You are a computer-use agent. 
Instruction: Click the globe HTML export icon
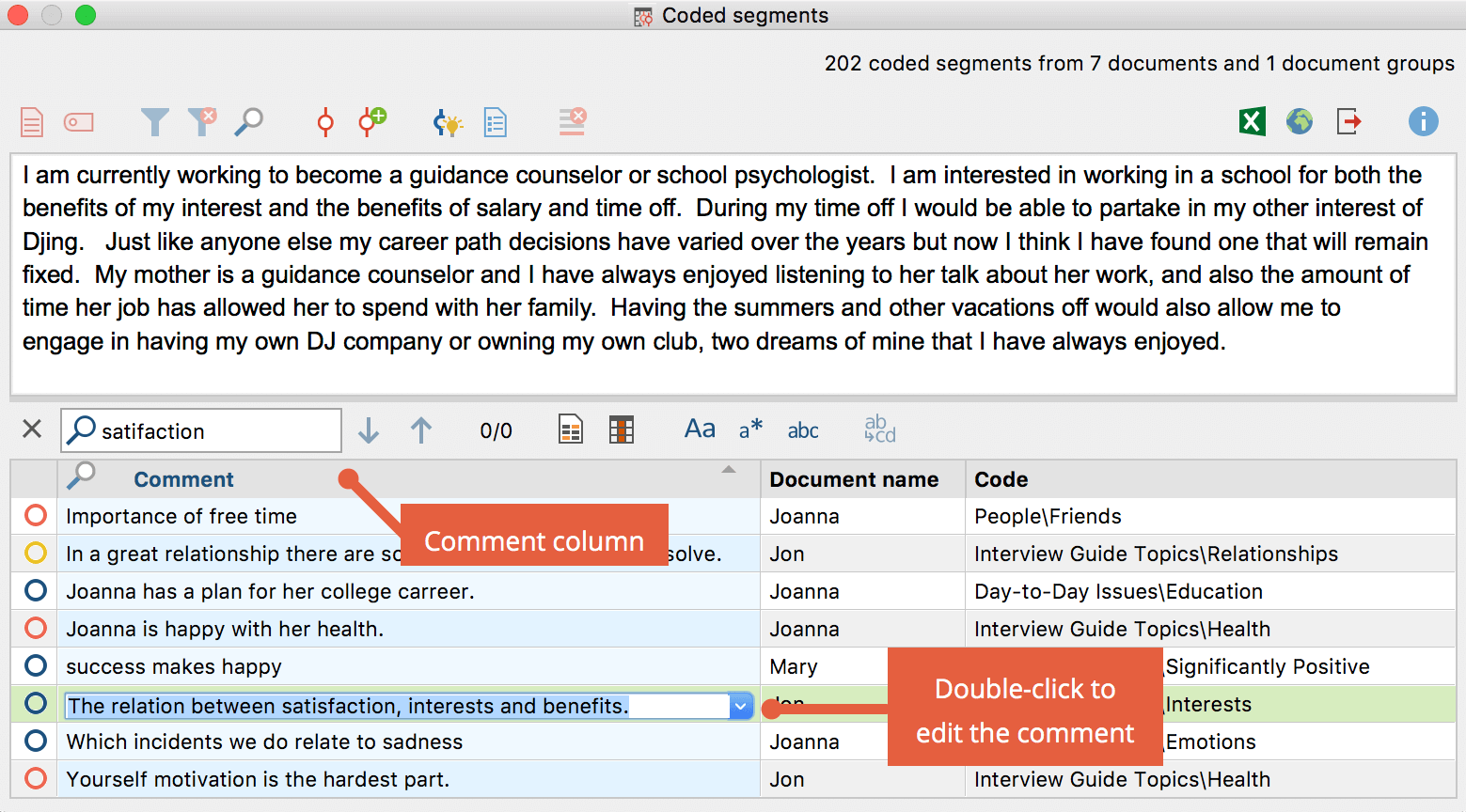pyautogui.click(x=1300, y=121)
